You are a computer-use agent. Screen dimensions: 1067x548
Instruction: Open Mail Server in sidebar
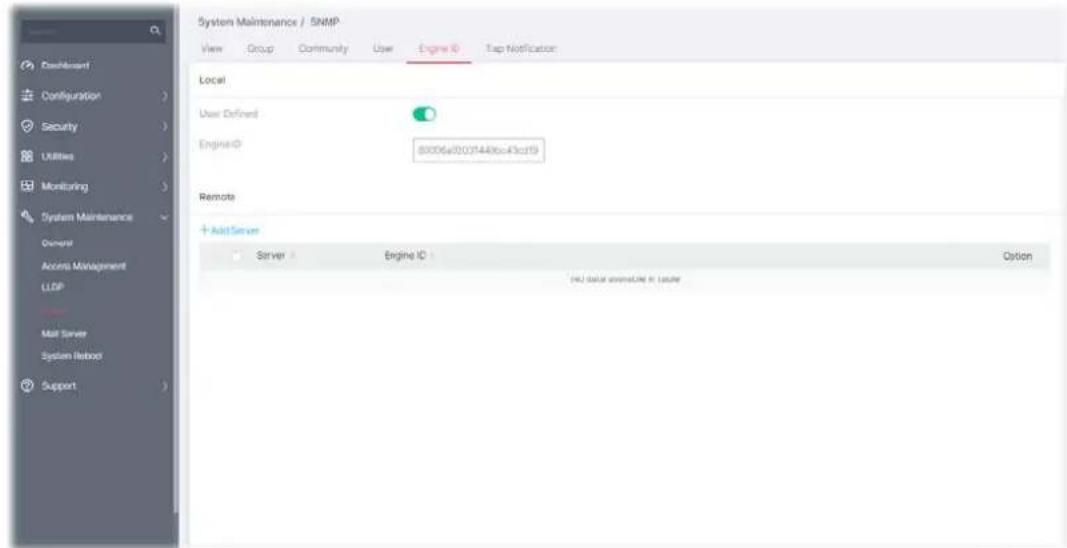[62, 334]
